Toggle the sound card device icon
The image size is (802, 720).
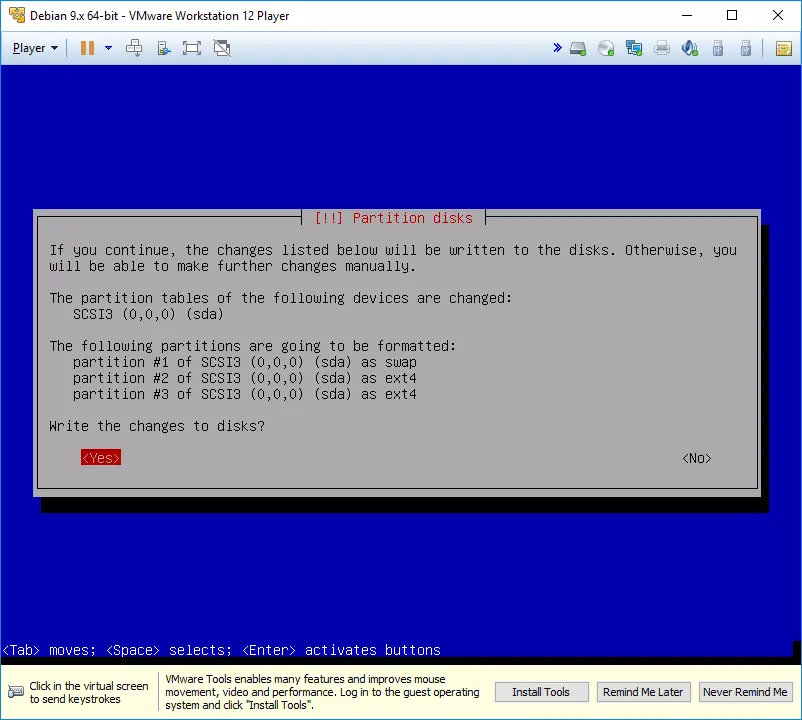pos(690,48)
